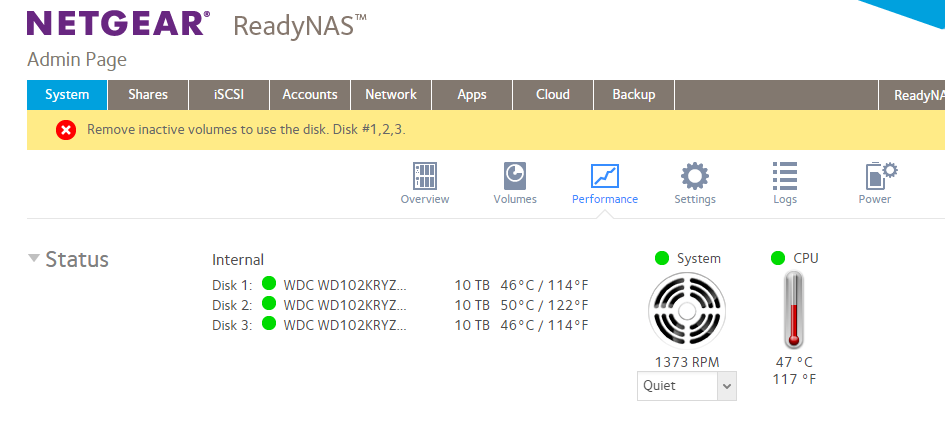Click the Disk 3 10 TB capacity
Image resolution: width=945 pixels, height=435 pixels.
pyautogui.click(x=472, y=325)
